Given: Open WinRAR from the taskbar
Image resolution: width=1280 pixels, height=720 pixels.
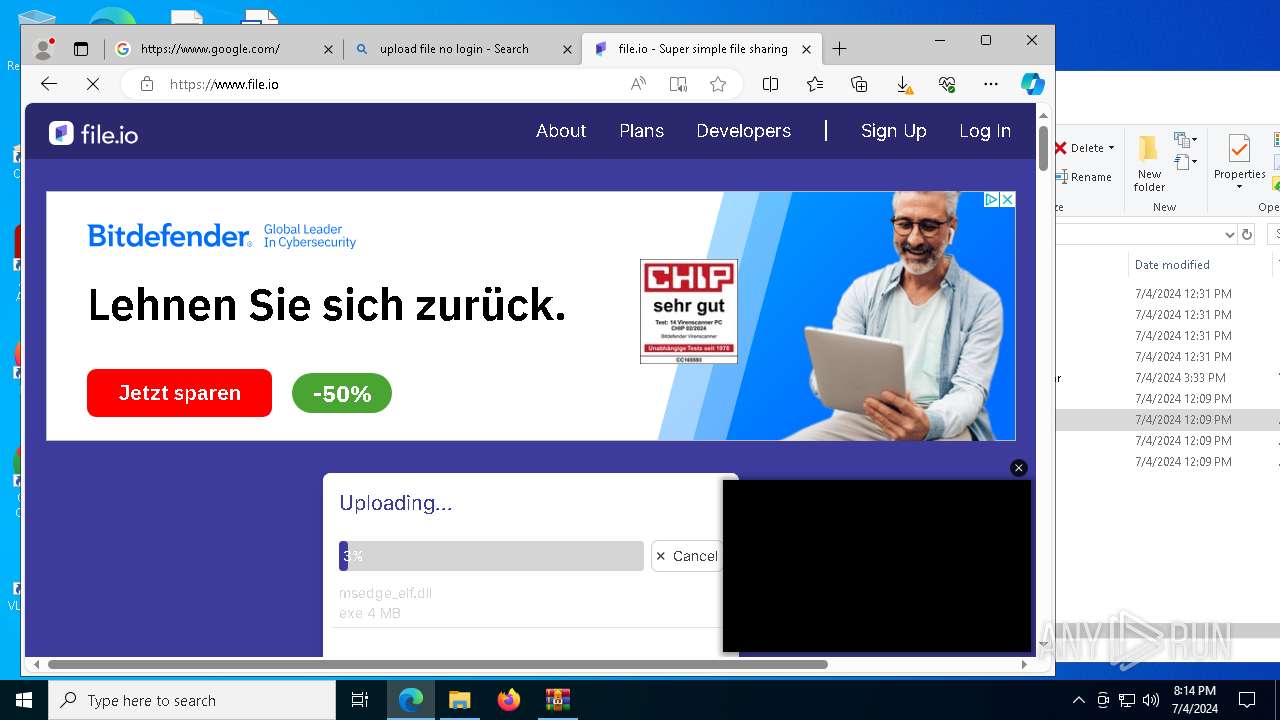Looking at the screenshot, I should click(x=557, y=700).
